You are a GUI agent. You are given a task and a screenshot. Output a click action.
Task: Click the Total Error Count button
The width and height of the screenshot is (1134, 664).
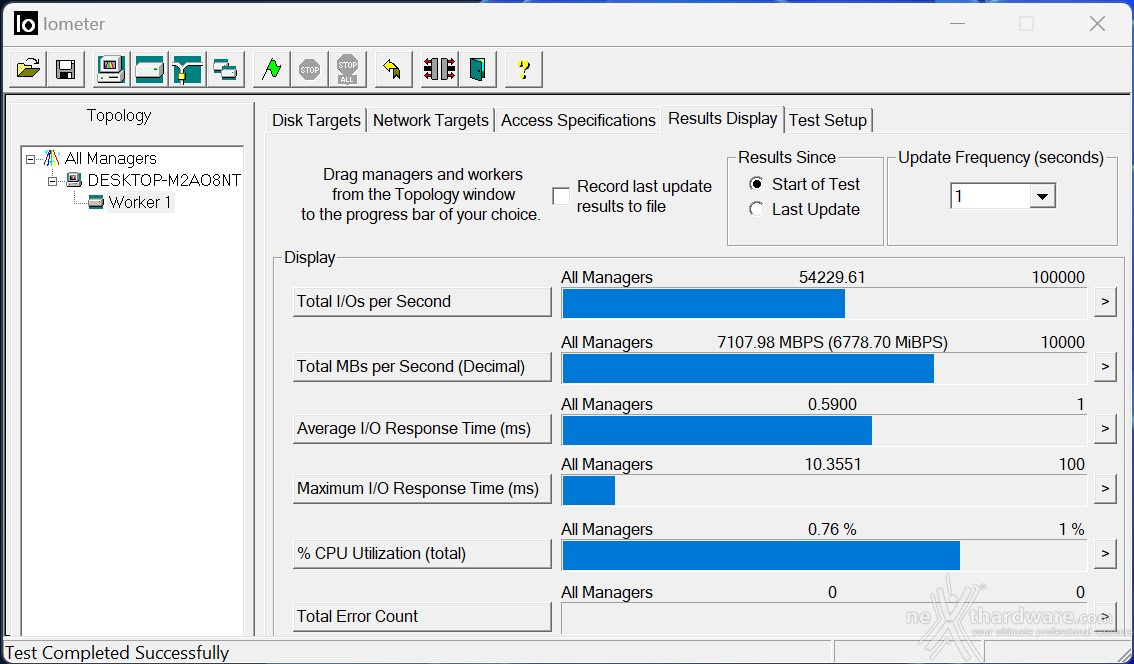pos(422,616)
